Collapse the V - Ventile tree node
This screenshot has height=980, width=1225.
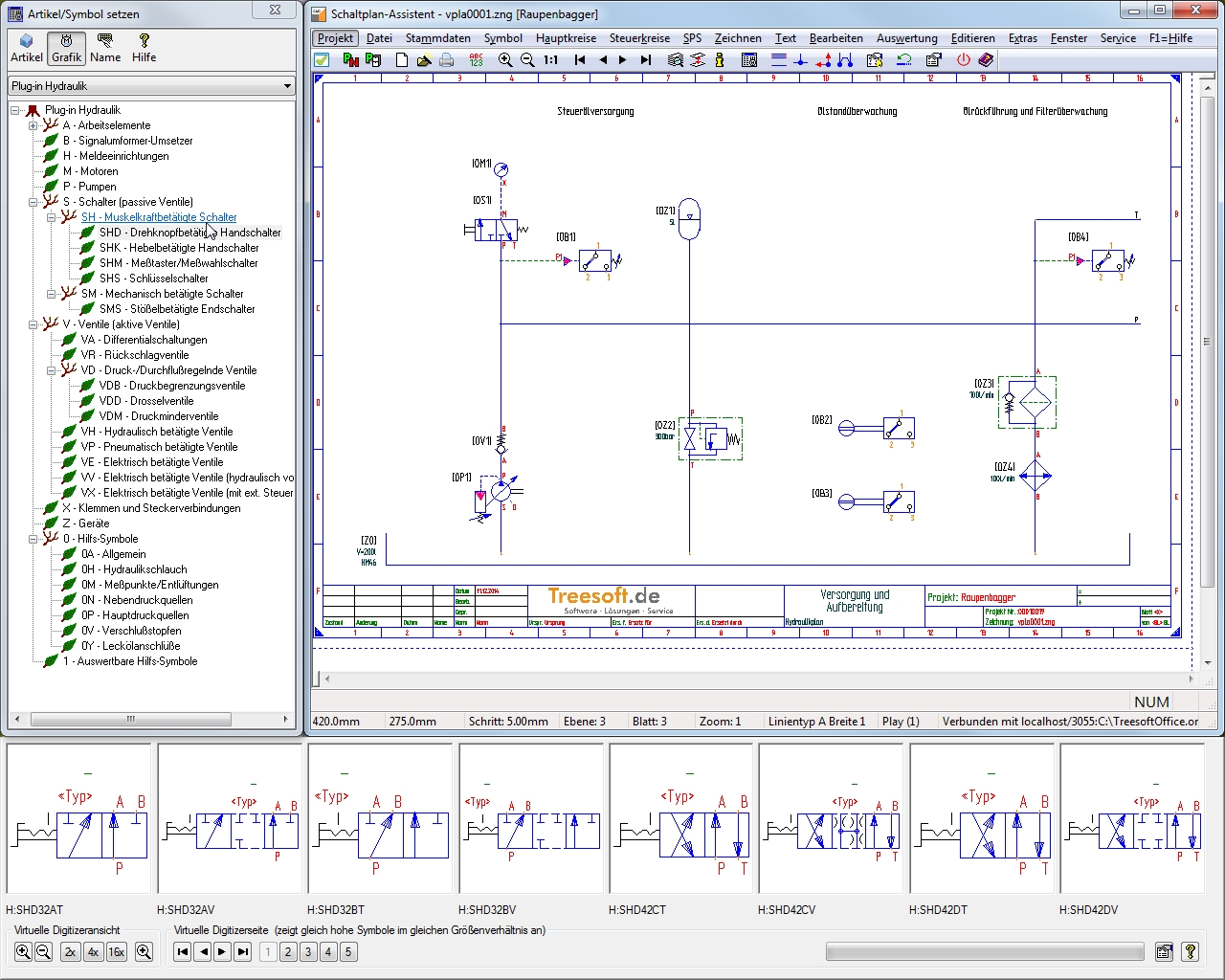tap(33, 324)
